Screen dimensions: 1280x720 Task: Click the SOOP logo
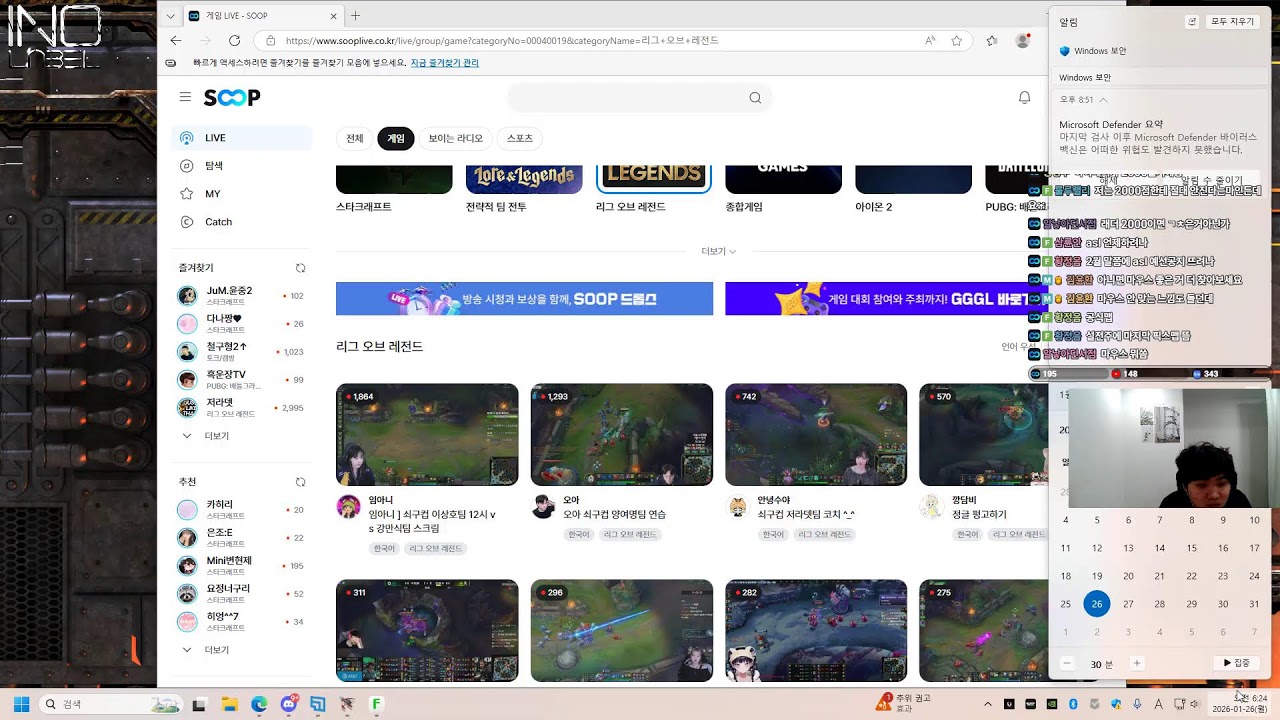coord(232,97)
